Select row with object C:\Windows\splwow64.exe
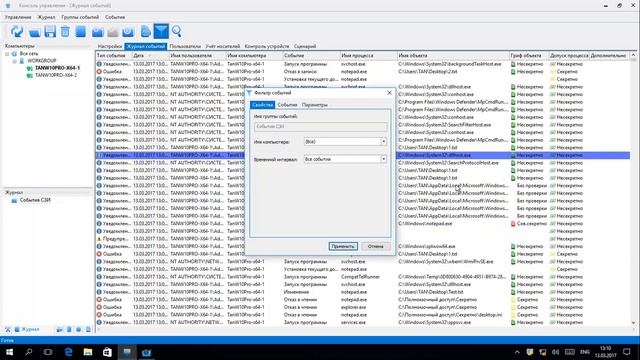 pyautogui.click(x=363, y=247)
